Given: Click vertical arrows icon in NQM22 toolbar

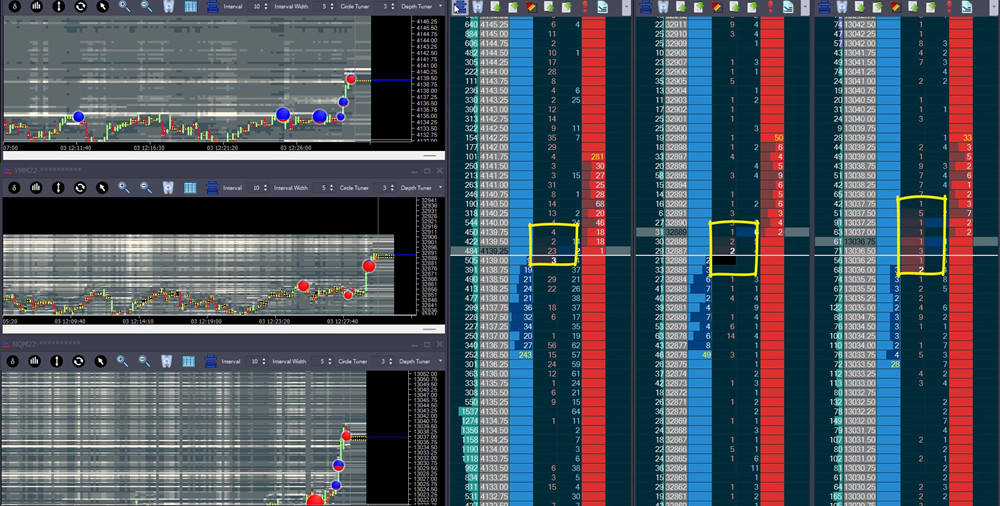Looking at the screenshot, I should click(57, 361).
